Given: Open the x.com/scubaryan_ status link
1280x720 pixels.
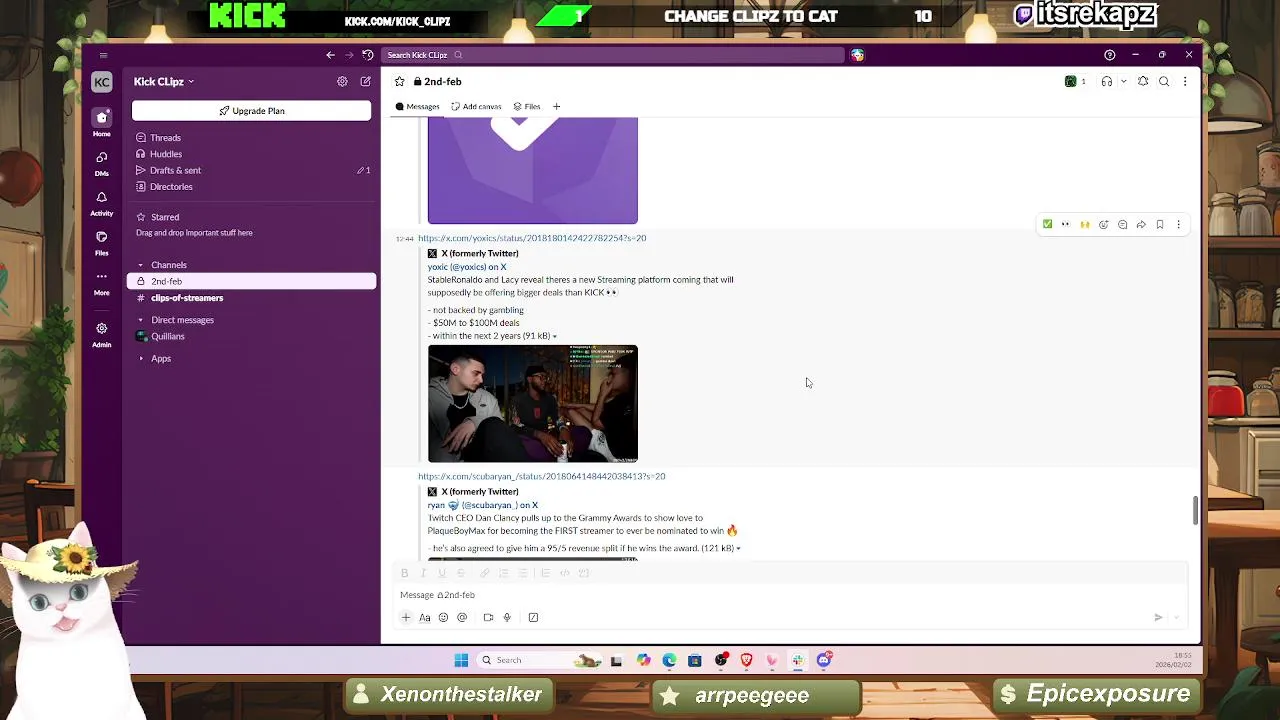Looking at the screenshot, I should (541, 476).
